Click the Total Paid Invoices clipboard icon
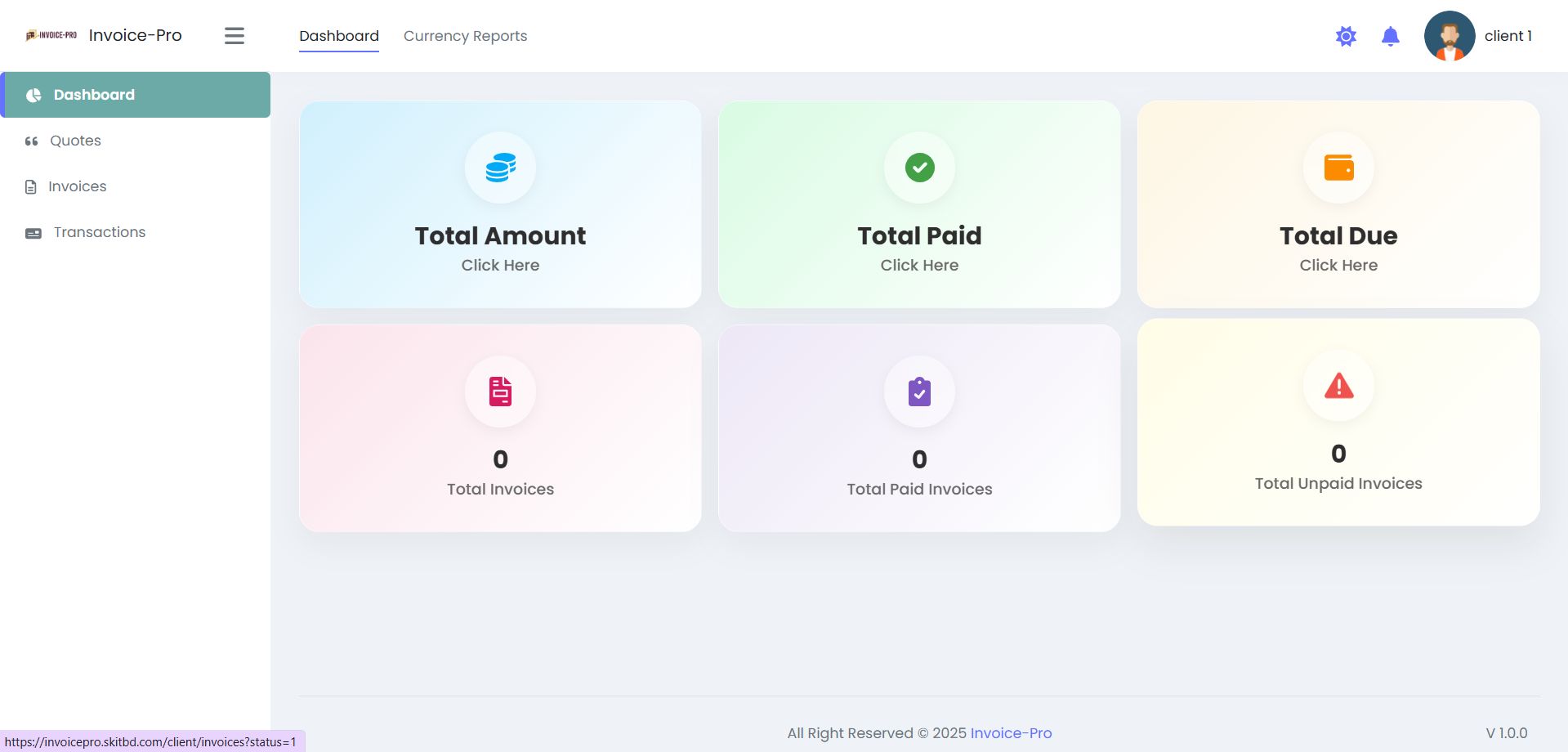This screenshot has height=752, width=1568. click(919, 392)
